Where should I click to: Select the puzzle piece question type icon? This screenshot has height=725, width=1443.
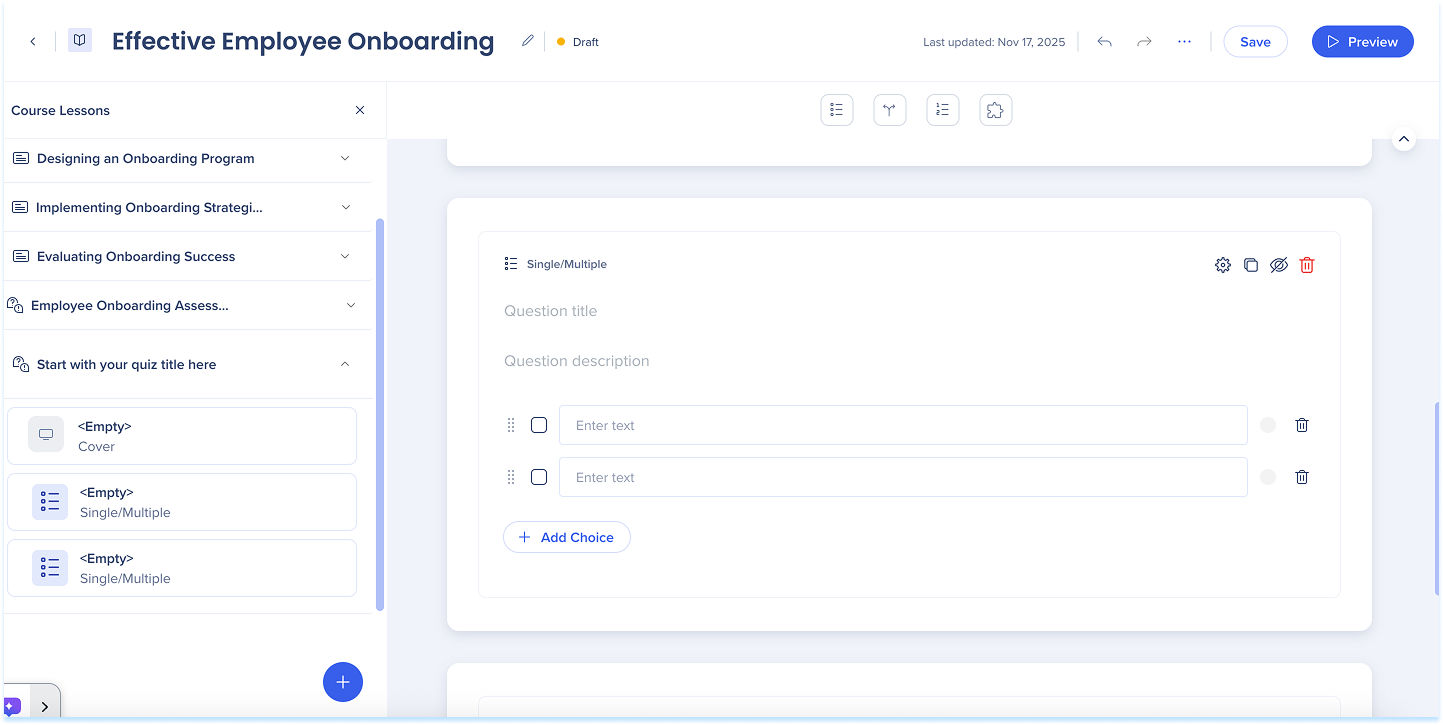995,110
